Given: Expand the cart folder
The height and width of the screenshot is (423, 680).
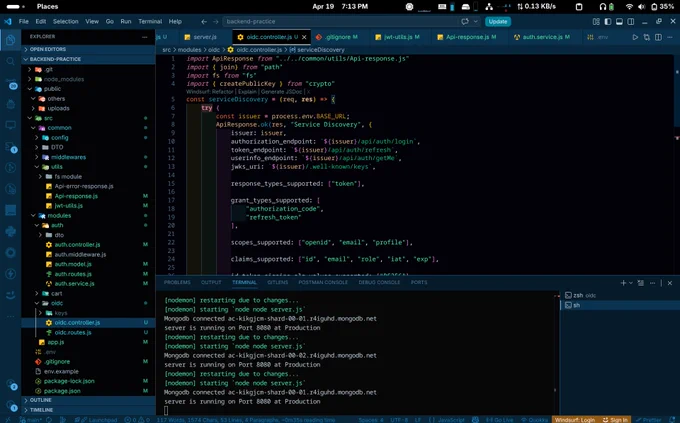Looking at the screenshot, I should point(88,293).
